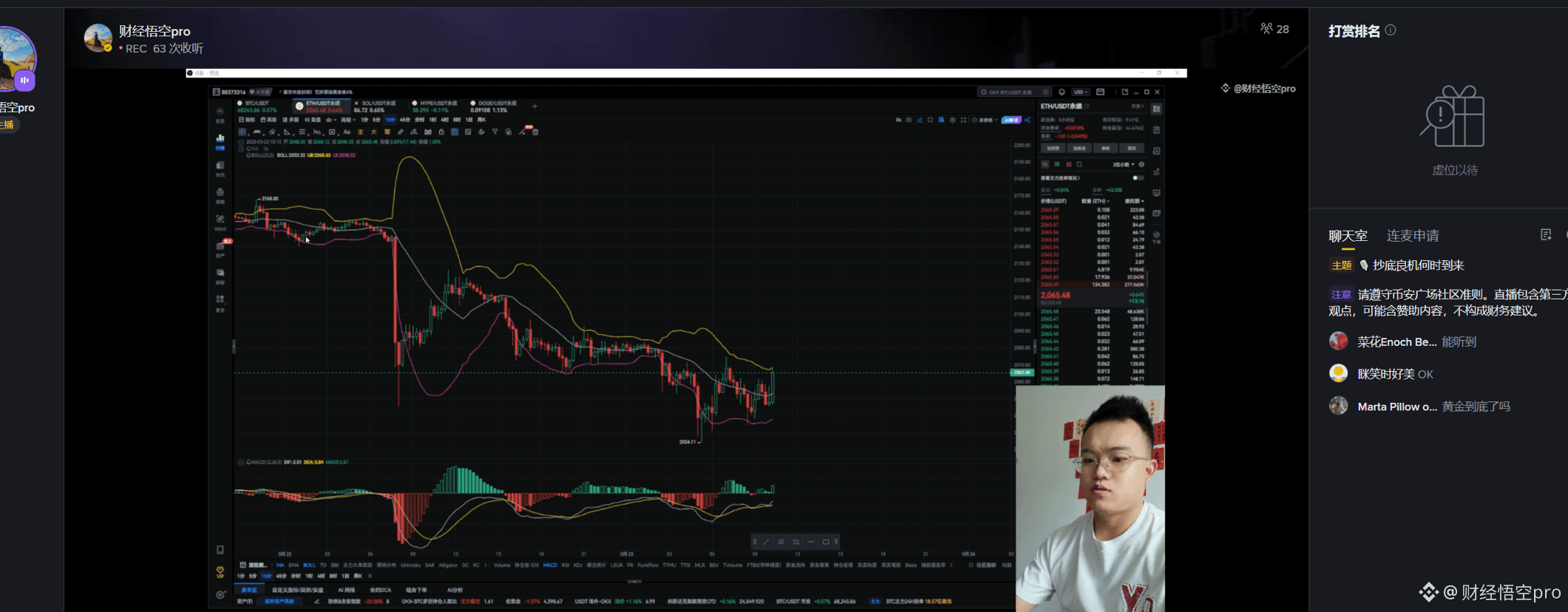The image size is (1568, 612).
Task: Click the filter funnel icon in drawing toolbar
Action: pos(495,132)
